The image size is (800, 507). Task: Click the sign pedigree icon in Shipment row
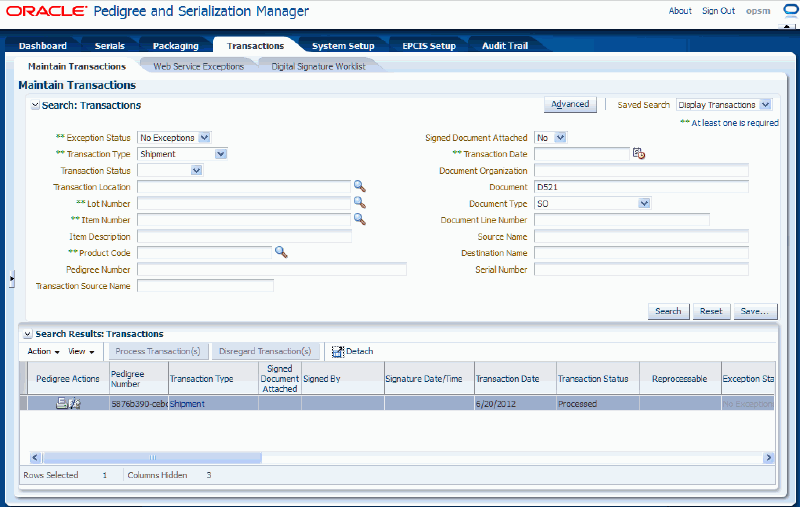click(x=75, y=403)
